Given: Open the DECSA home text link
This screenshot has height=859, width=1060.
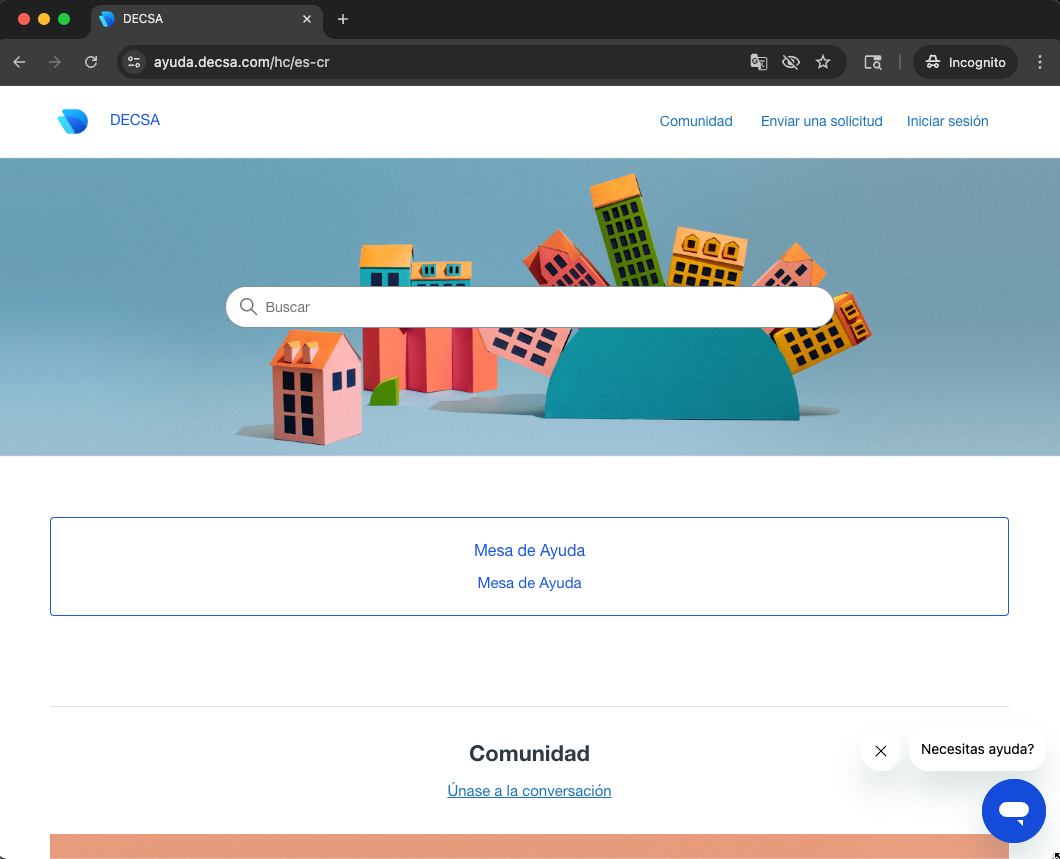Looking at the screenshot, I should tap(135, 120).
